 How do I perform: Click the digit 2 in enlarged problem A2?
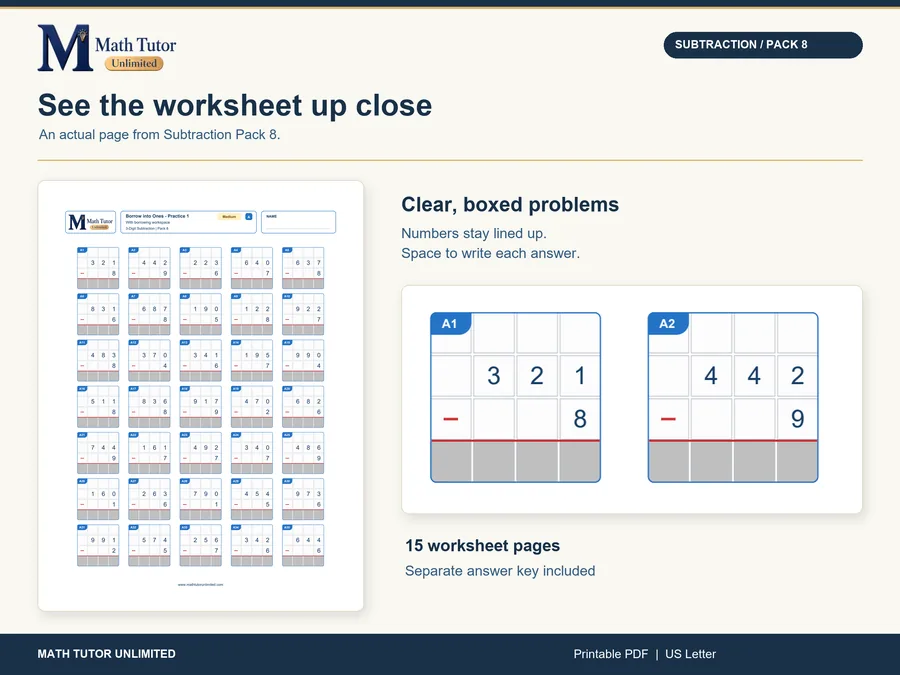point(797,376)
